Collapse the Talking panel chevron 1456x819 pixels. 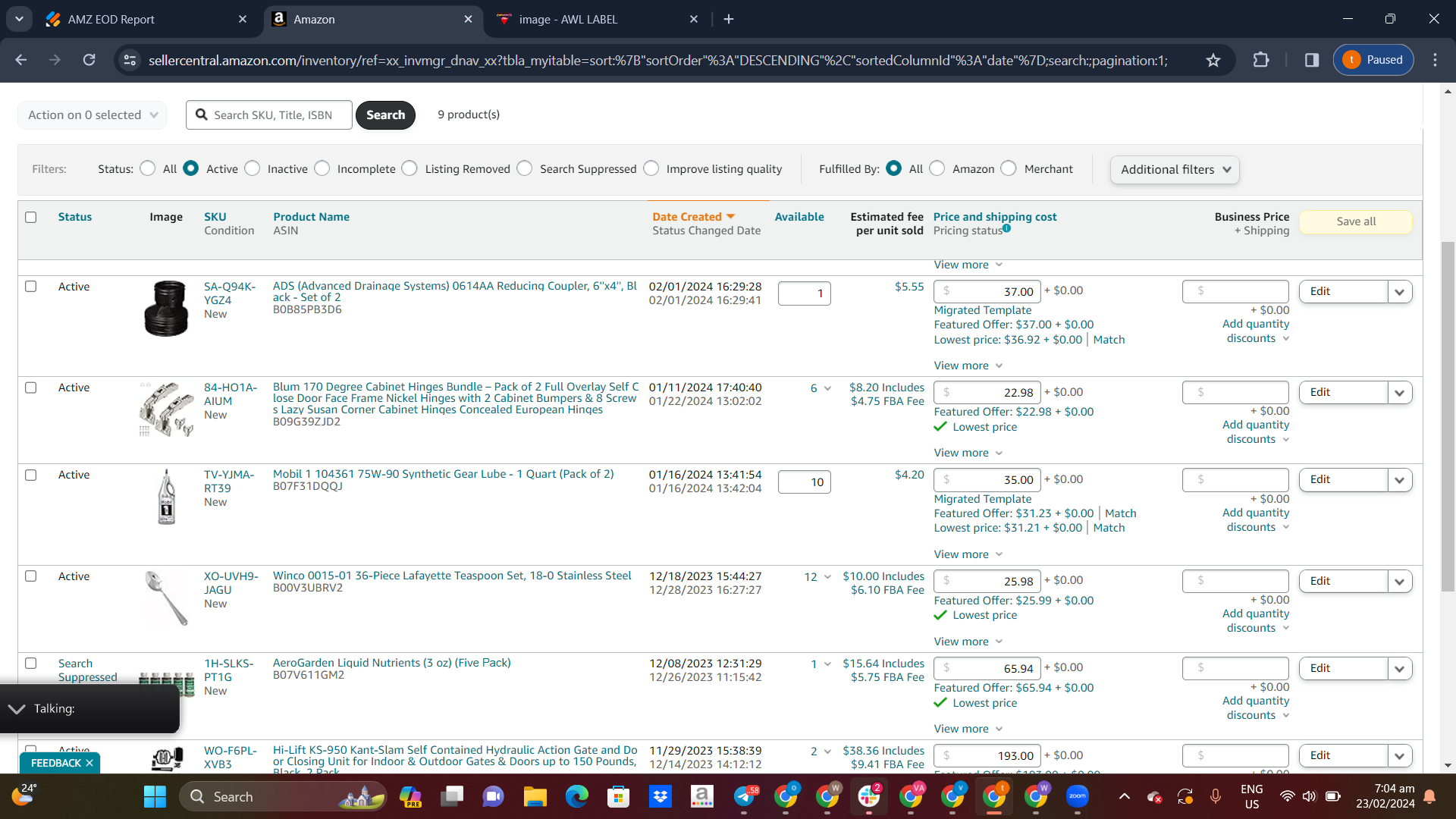tap(17, 708)
